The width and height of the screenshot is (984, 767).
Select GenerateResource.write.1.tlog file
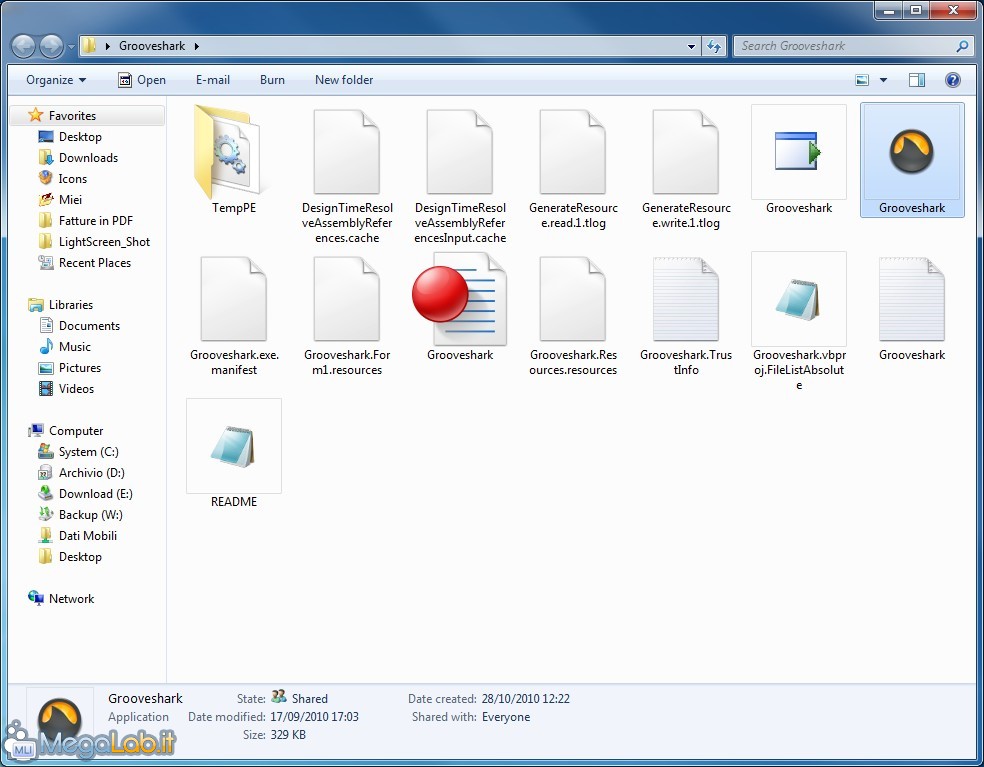point(686,168)
